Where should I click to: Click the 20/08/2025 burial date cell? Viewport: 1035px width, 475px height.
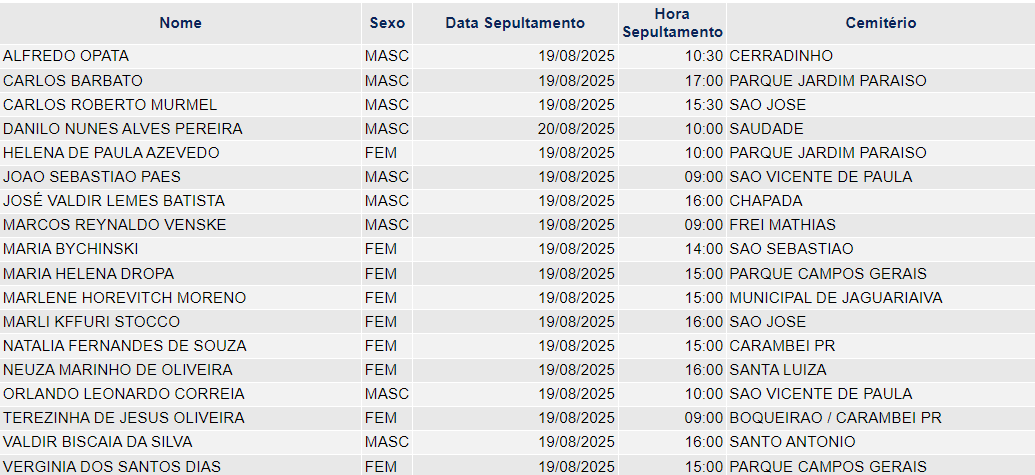pyautogui.click(x=576, y=129)
